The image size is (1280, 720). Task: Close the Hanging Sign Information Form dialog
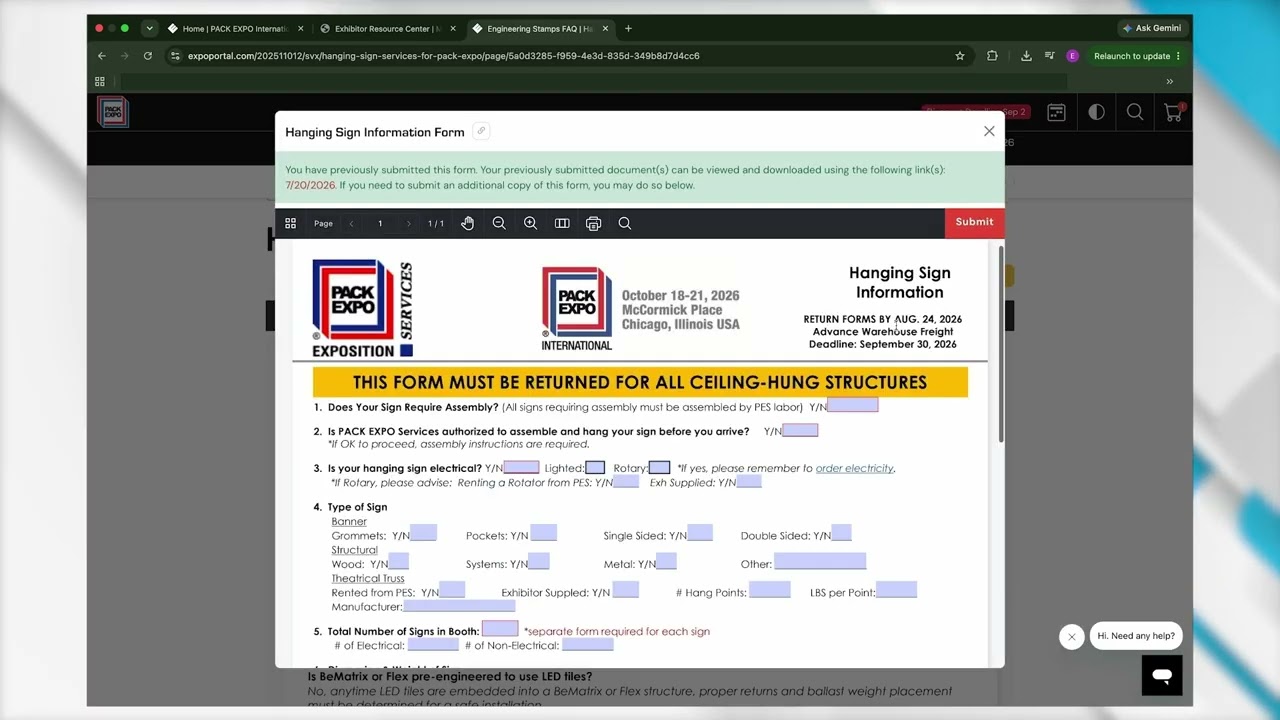click(989, 131)
